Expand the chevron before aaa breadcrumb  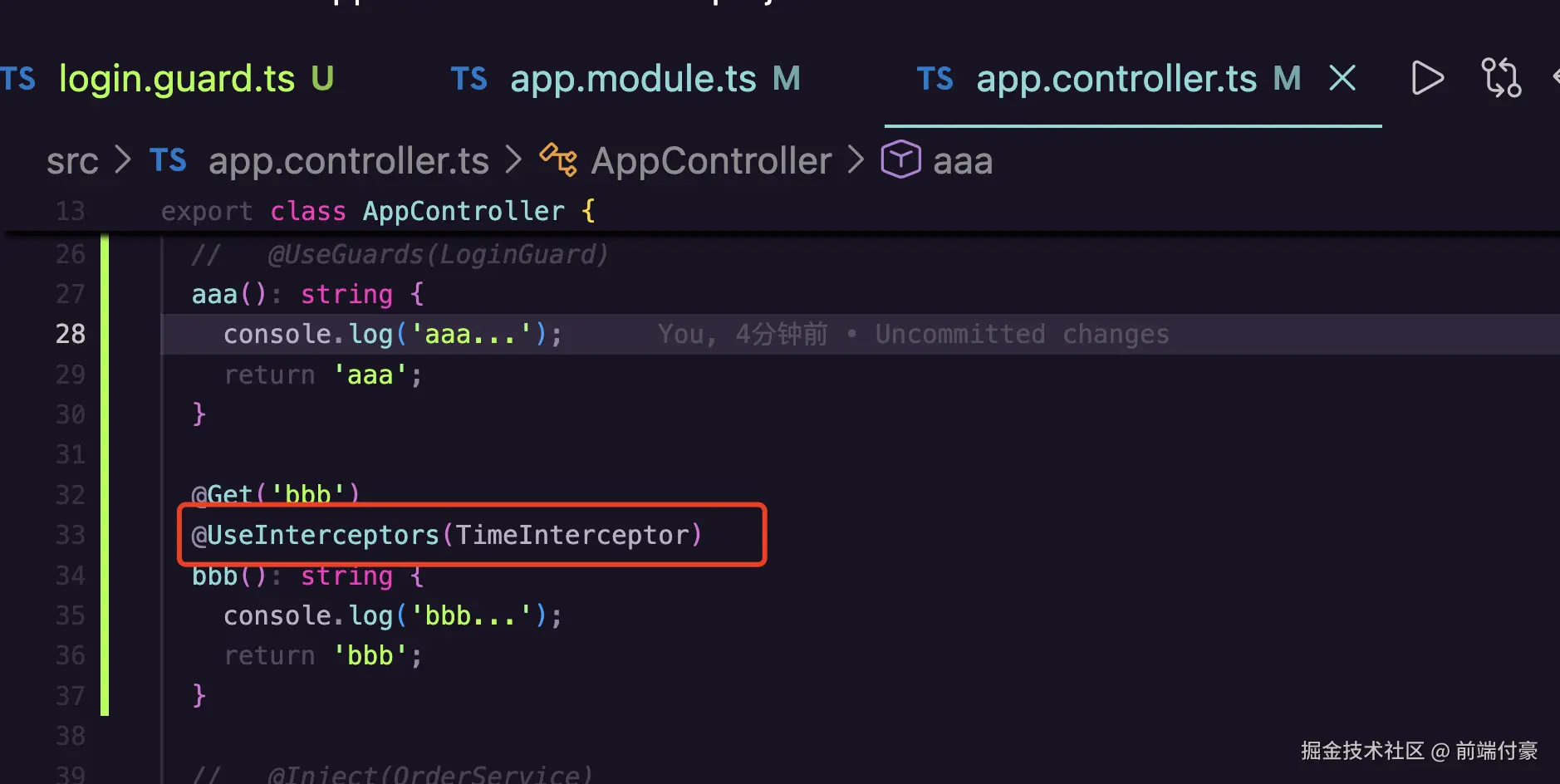pos(856,159)
